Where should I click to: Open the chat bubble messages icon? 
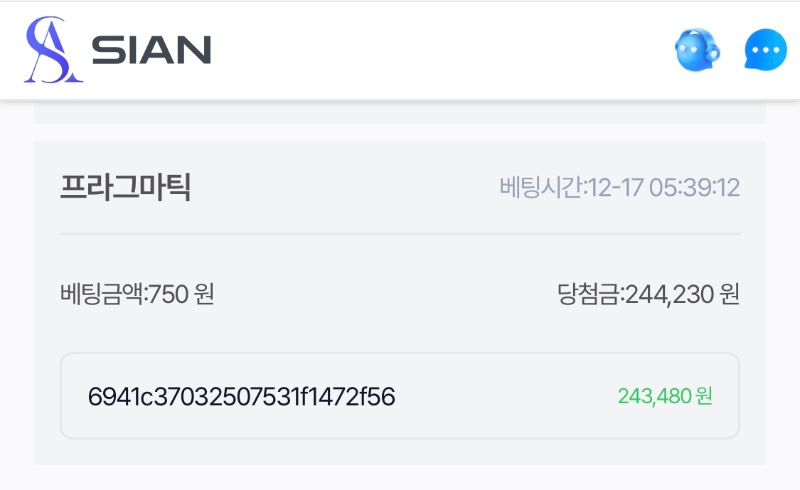766,50
